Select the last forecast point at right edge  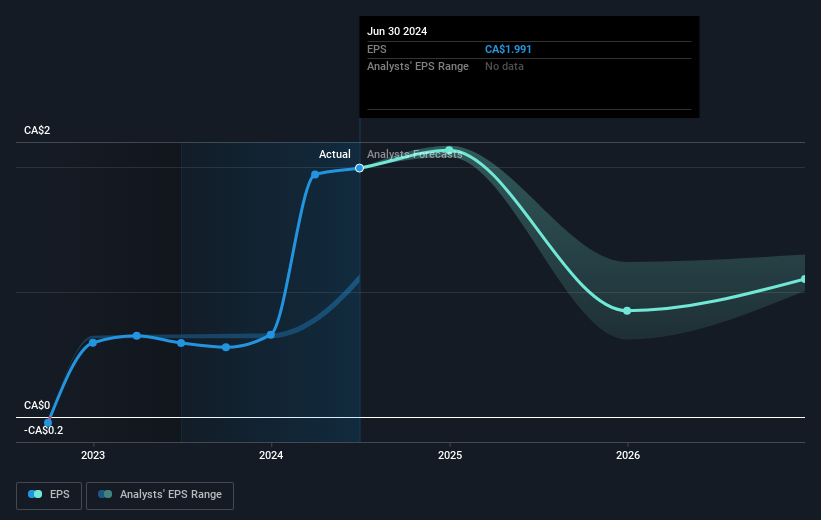point(804,279)
